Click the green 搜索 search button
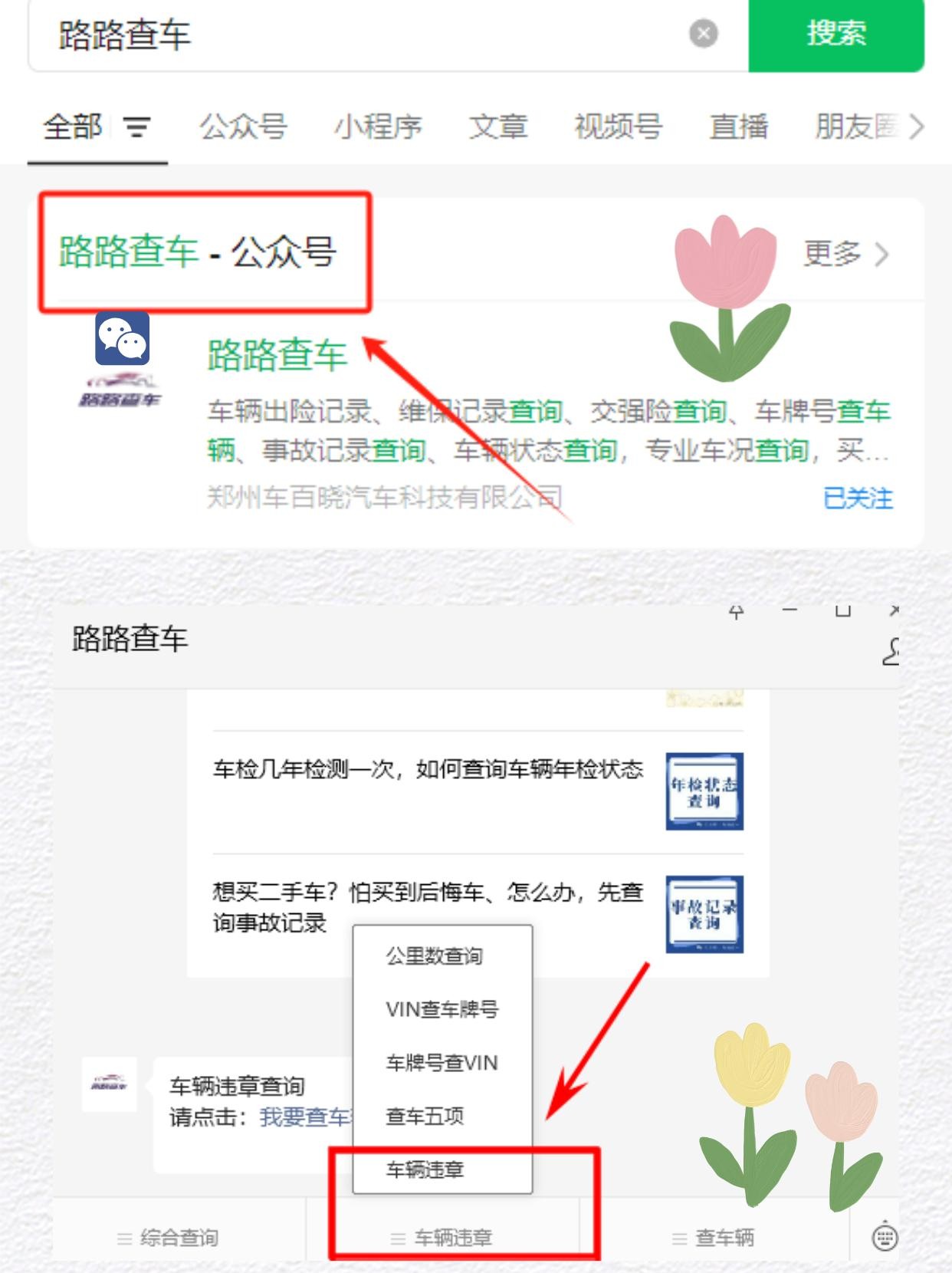The height and width of the screenshot is (1273, 952). 836,34
